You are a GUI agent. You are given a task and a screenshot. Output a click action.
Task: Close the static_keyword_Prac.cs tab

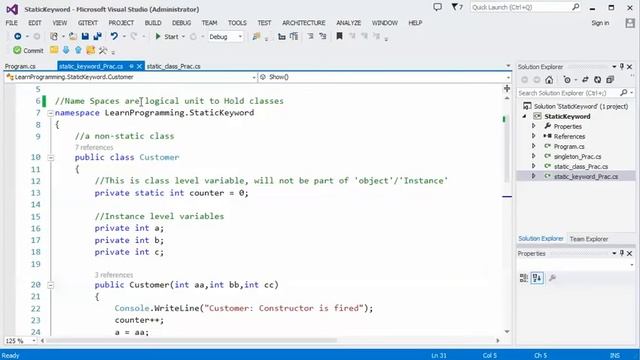coord(139,66)
